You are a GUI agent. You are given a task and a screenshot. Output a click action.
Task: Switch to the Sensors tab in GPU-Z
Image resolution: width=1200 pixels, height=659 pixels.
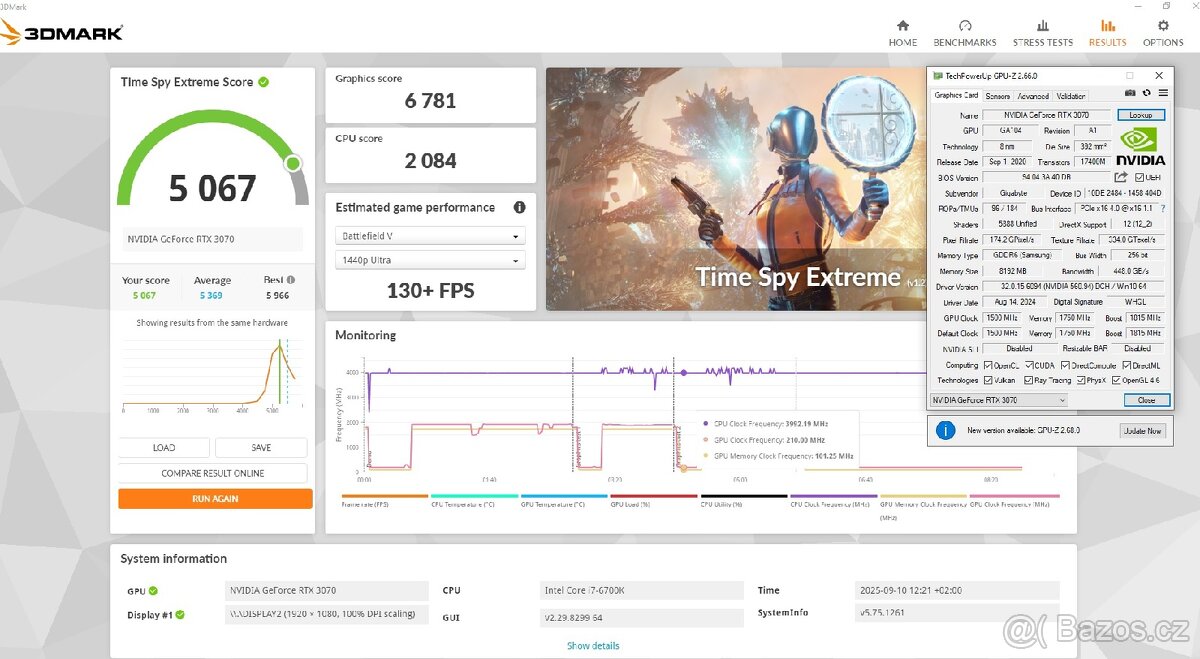(997, 96)
